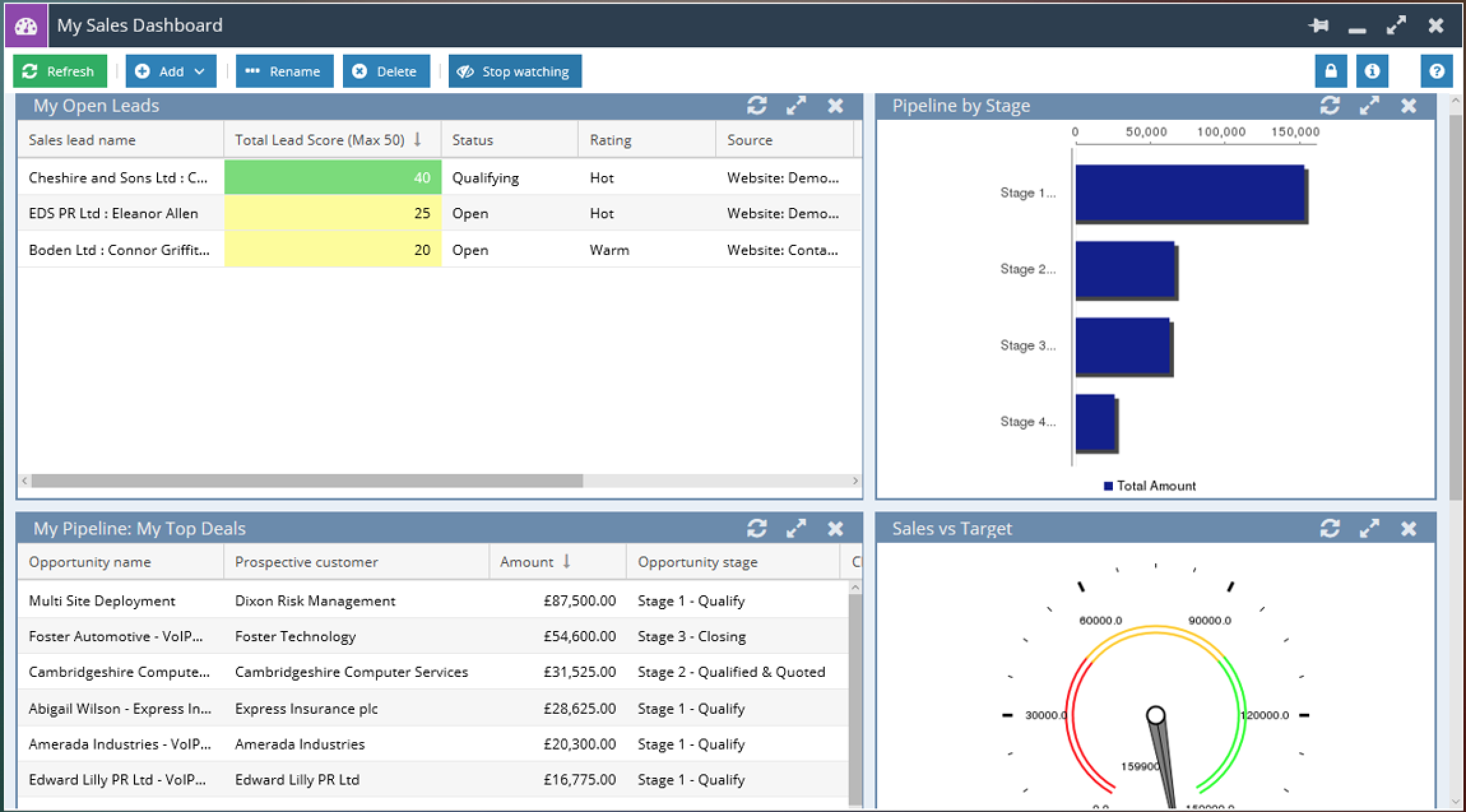Click the green Refresh button

click(x=59, y=71)
